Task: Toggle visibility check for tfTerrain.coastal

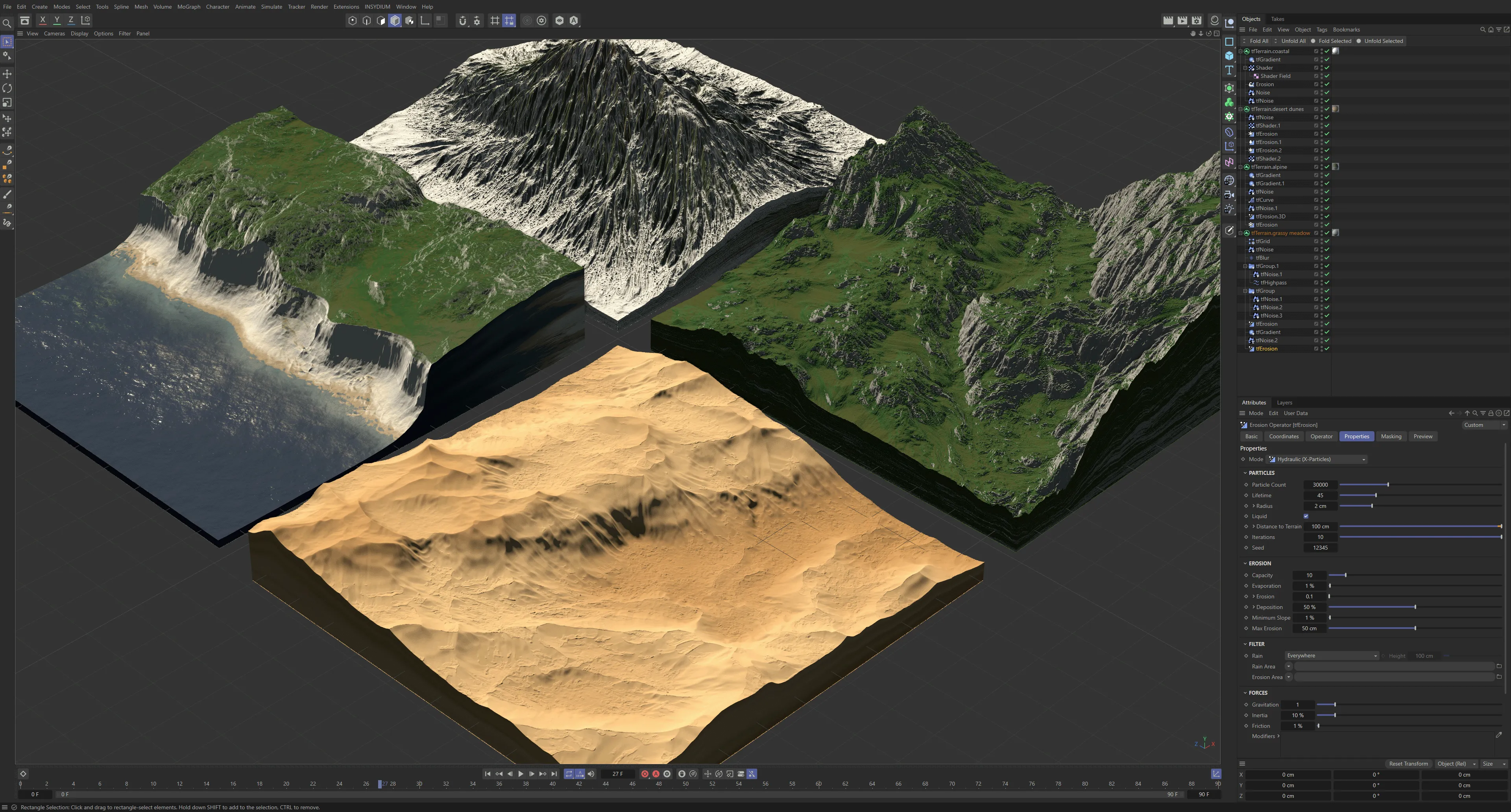Action: point(1327,51)
